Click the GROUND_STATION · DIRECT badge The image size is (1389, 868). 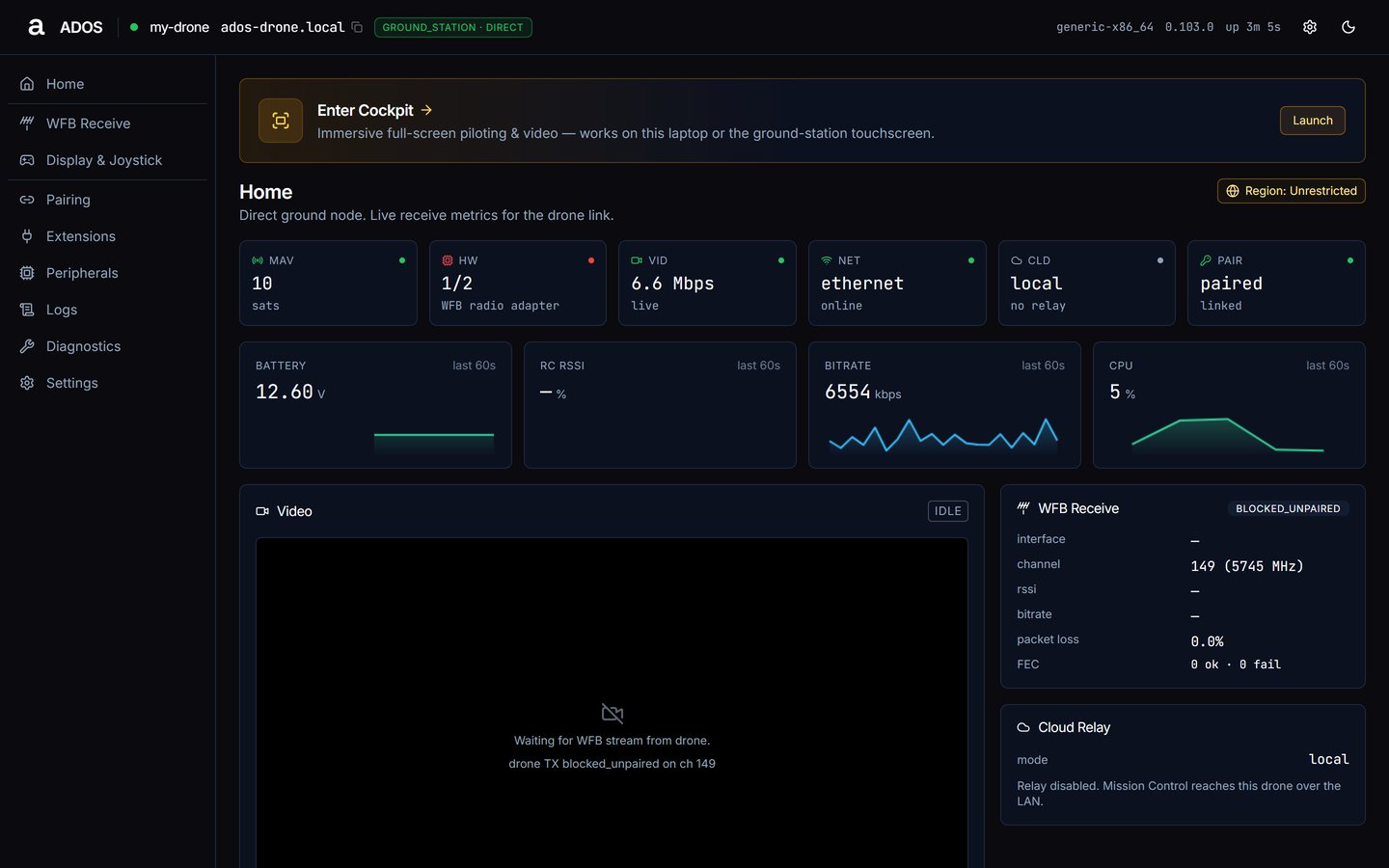pyautogui.click(x=452, y=27)
